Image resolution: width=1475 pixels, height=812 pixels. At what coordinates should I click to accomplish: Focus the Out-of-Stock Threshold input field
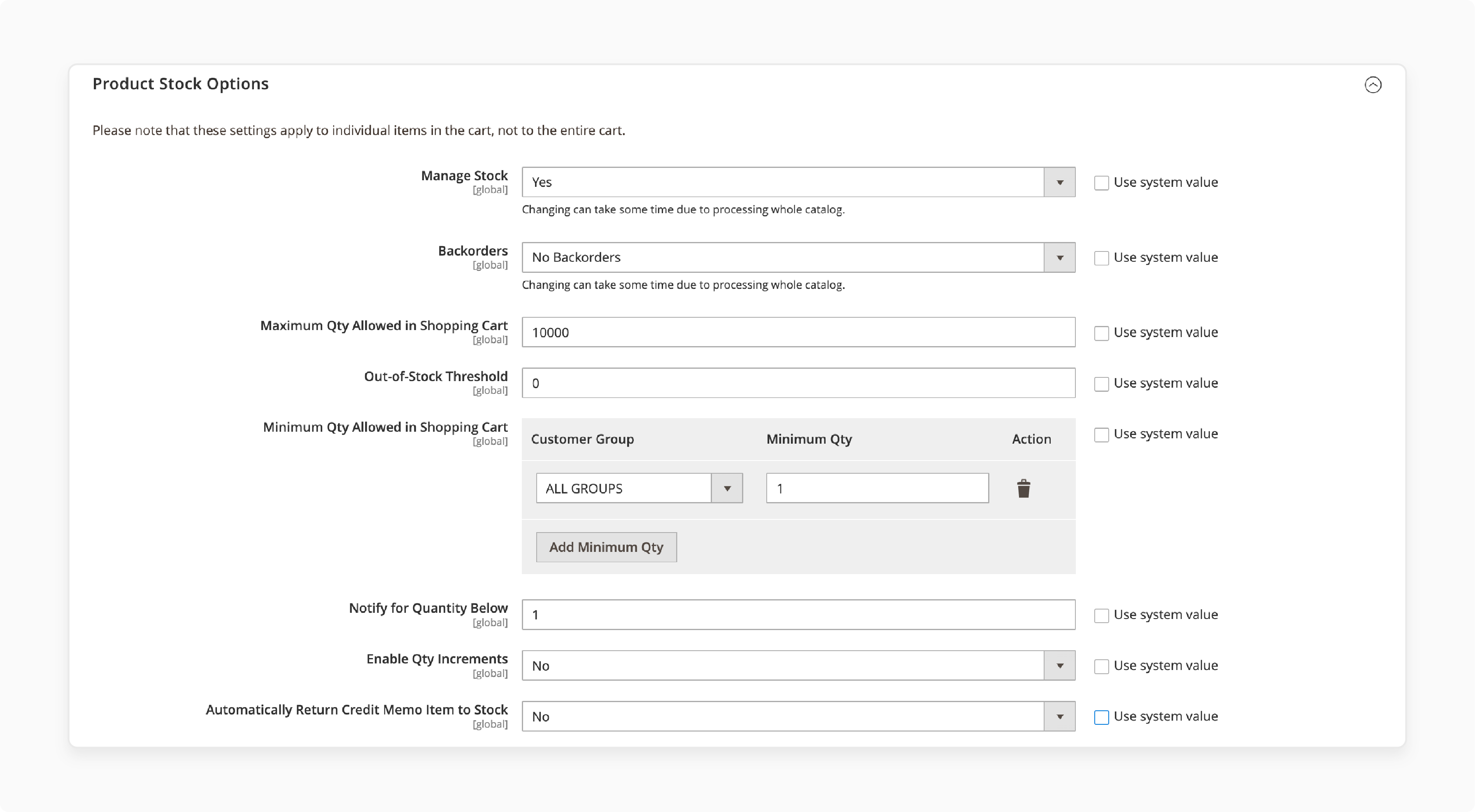(x=798, y=383)
